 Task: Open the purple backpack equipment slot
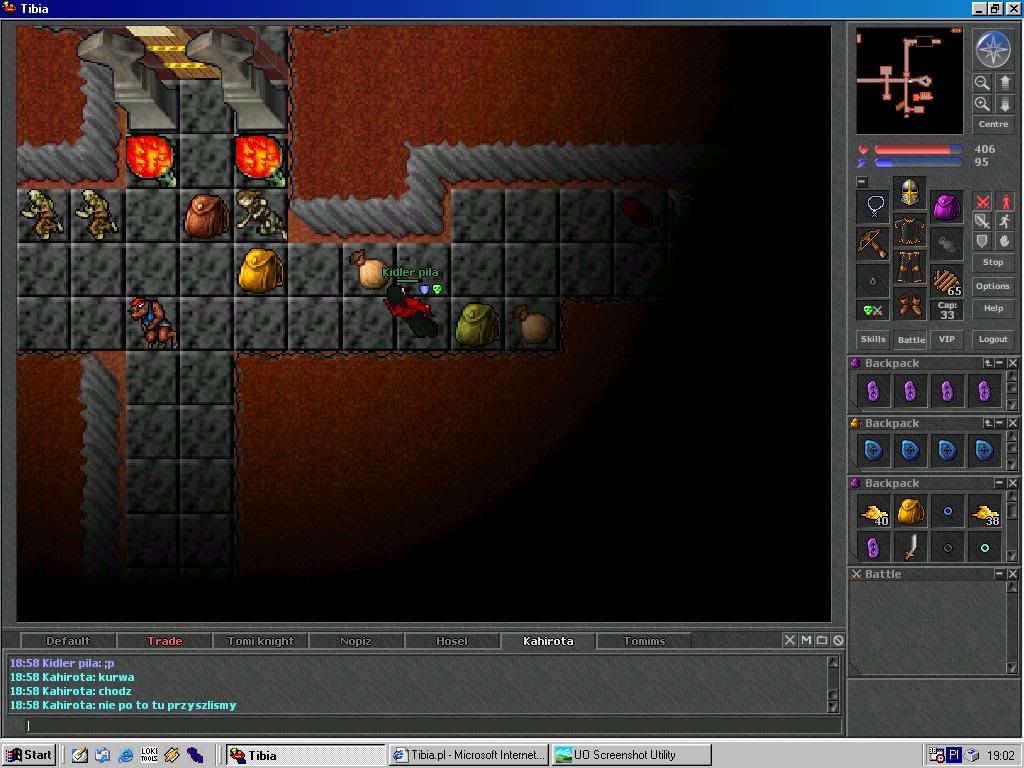[x=946, y=207]
